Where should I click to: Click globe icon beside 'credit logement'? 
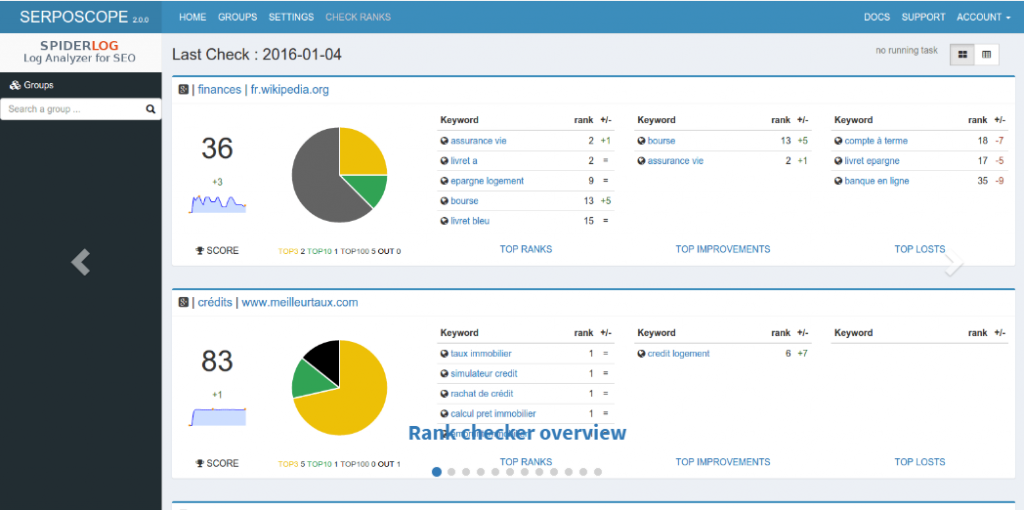[x=642, y=353]
